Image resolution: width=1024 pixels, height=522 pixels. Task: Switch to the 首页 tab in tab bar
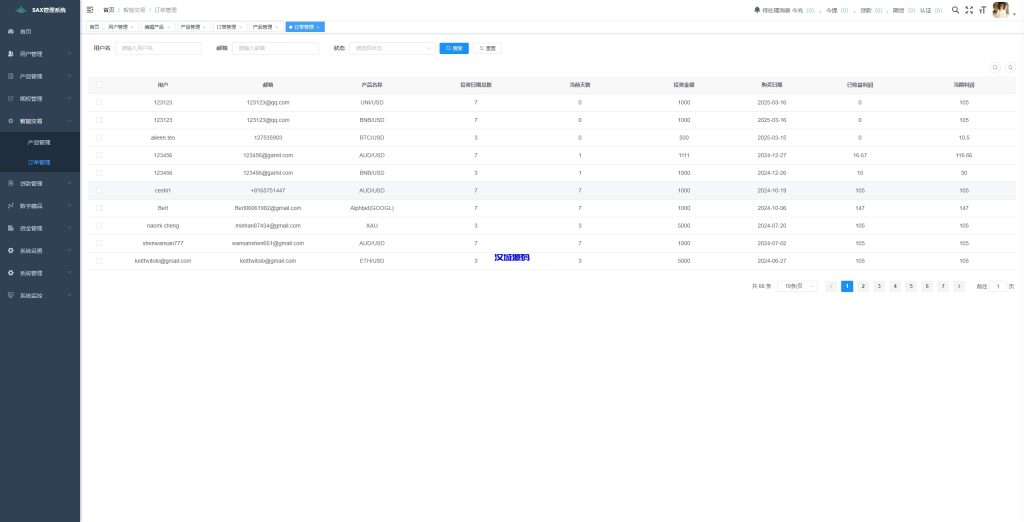click(94, 27)
